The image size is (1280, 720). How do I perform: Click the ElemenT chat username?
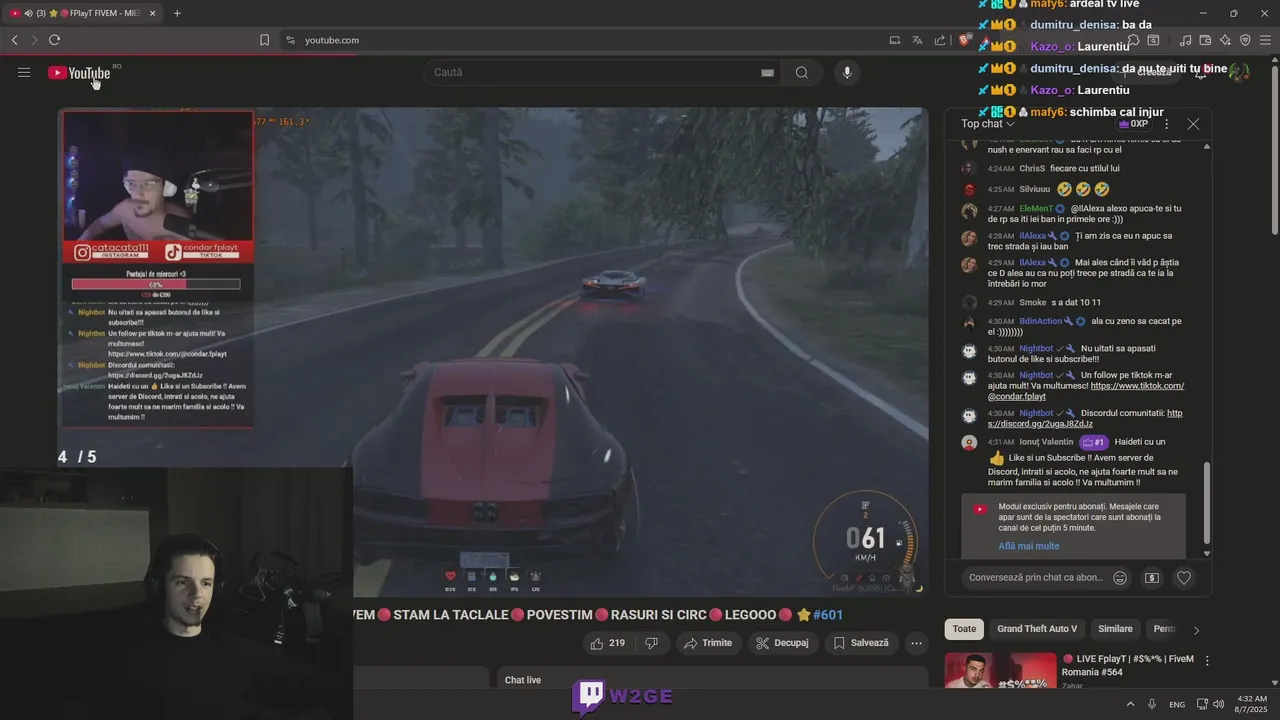(x=1035, y=208)
